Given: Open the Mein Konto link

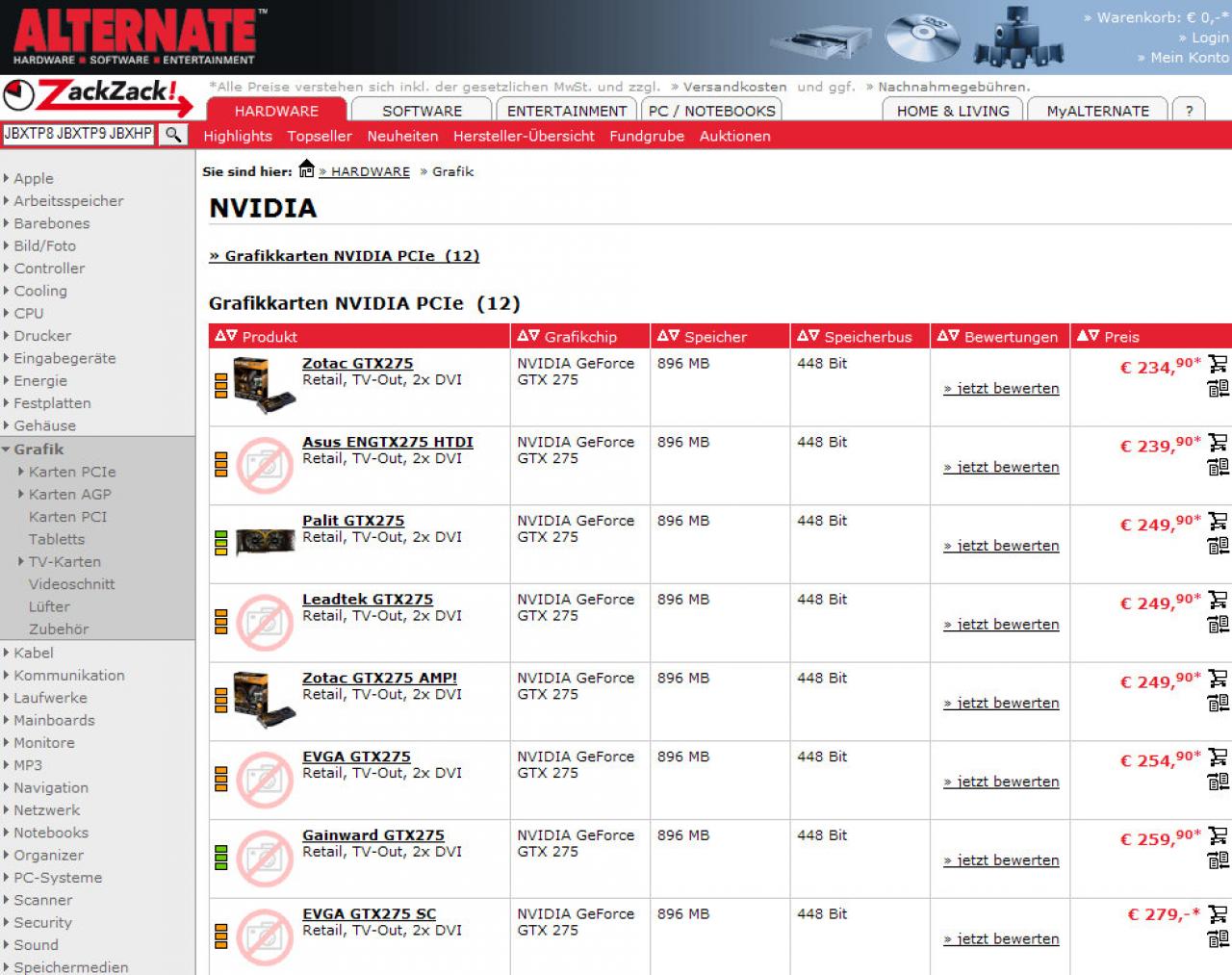Looking at the screenshot, I should (1184, 58).
